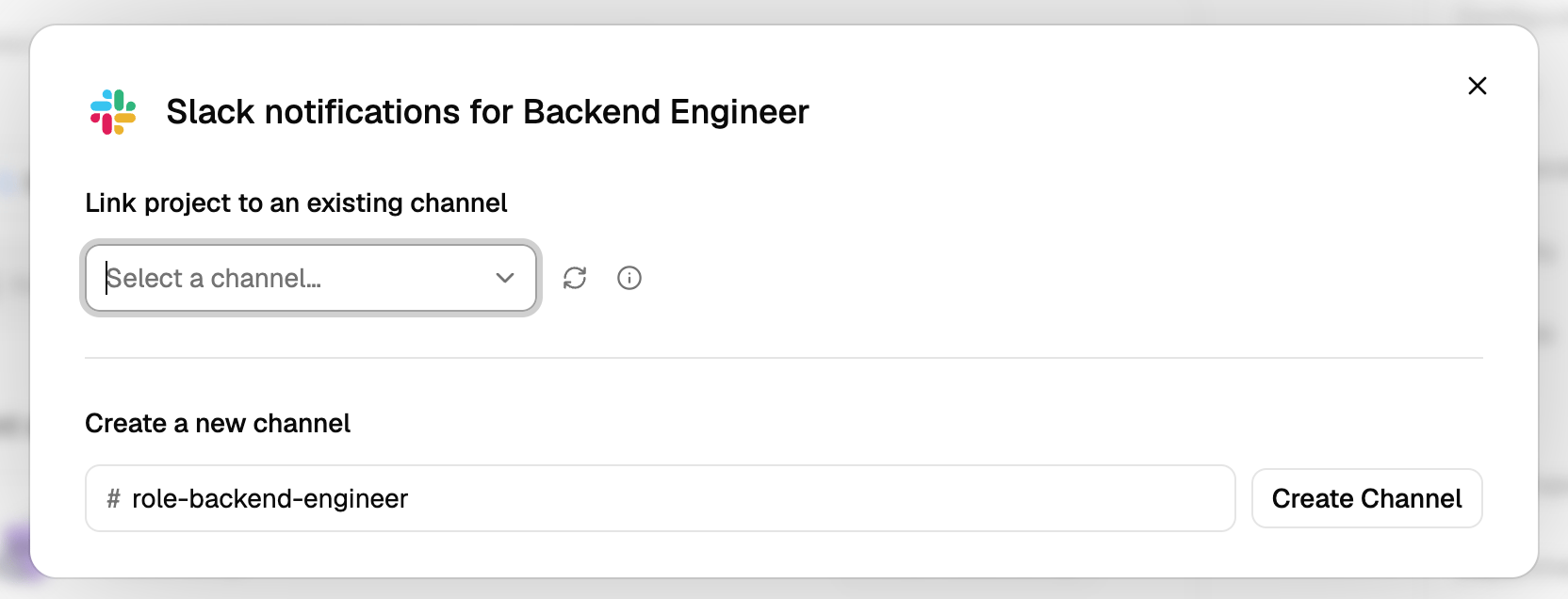Focus the role-backend-engineer channel name field
This screenshot has height=599, width=1568.
[x=660, y=498]
